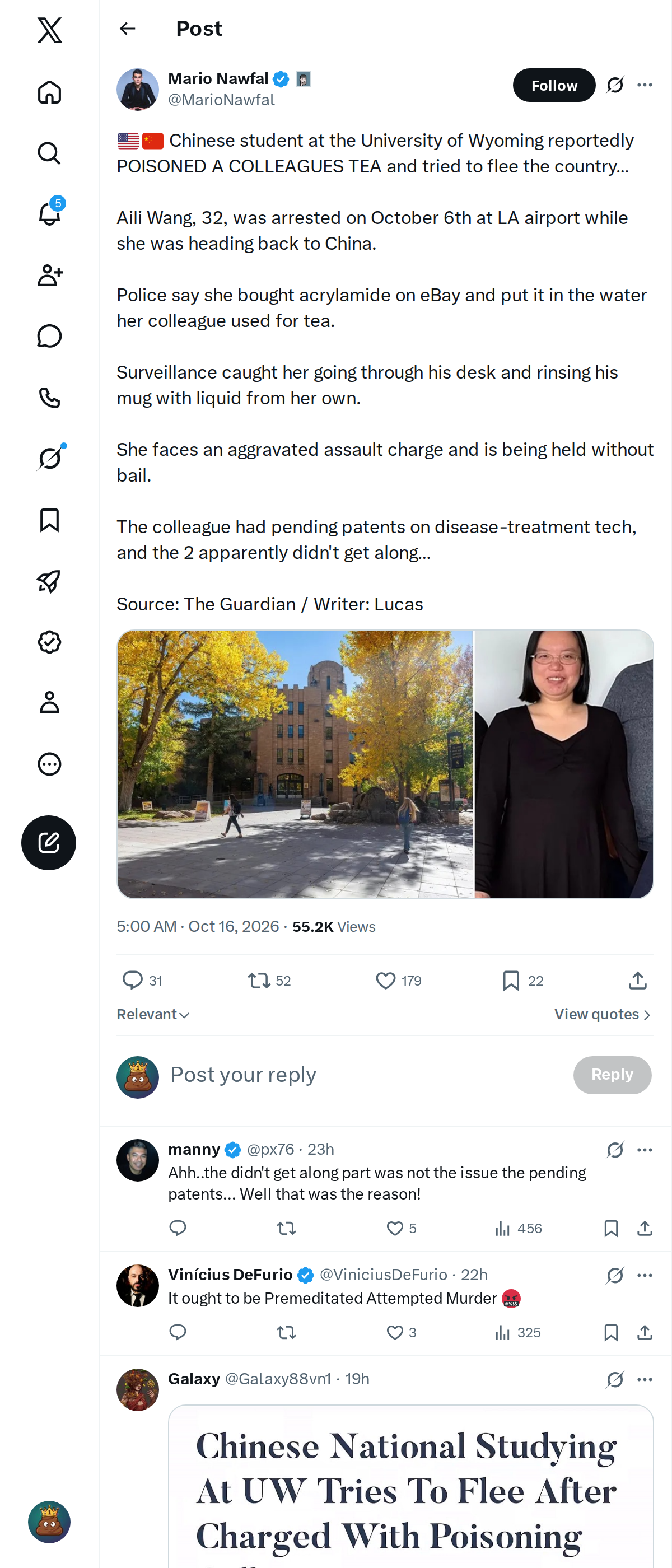Open the Home feed from sidebar
The width and height of the screenshot is (672, 1568).
point(49,92)
